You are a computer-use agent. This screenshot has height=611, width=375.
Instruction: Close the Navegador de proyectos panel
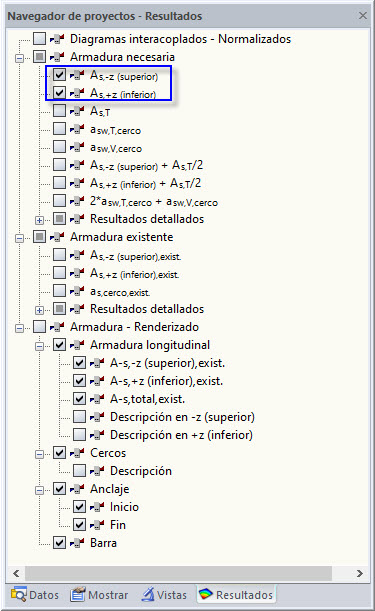coord(363,16)
